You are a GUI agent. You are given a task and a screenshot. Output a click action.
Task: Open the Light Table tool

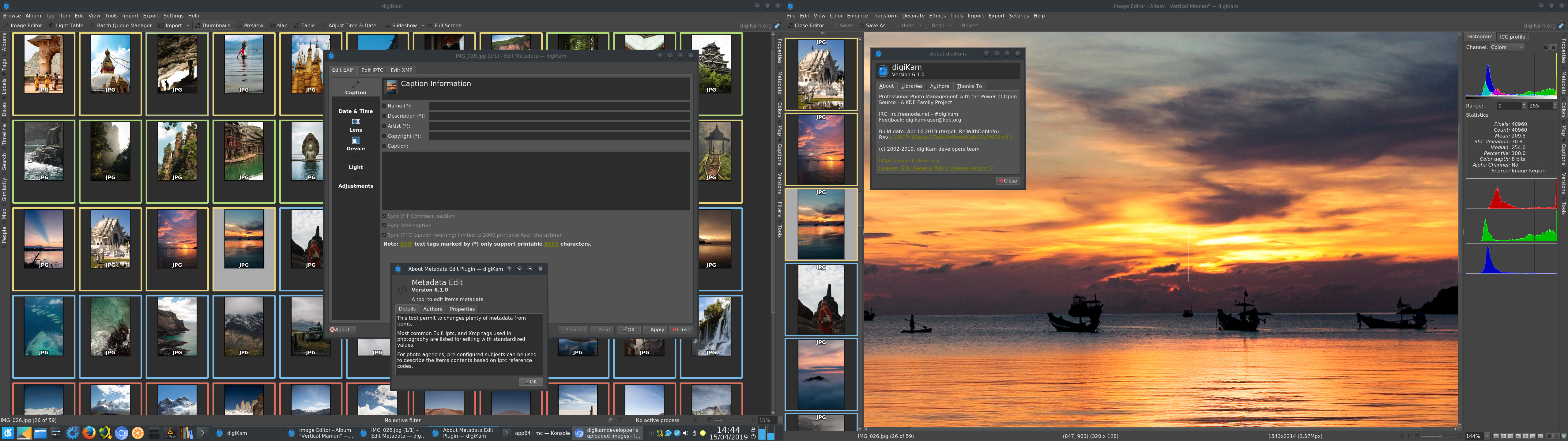click(x=66, y=26)
